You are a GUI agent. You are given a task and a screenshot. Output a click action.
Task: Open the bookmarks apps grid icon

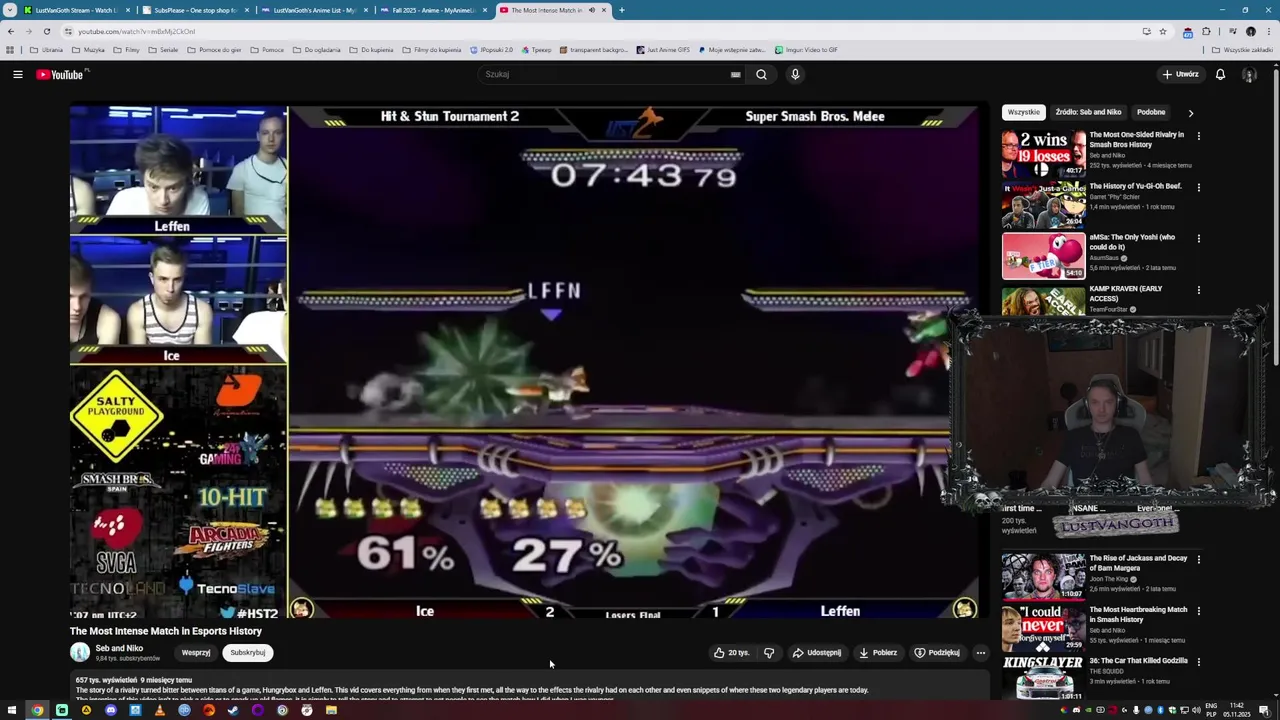(10, 49)
